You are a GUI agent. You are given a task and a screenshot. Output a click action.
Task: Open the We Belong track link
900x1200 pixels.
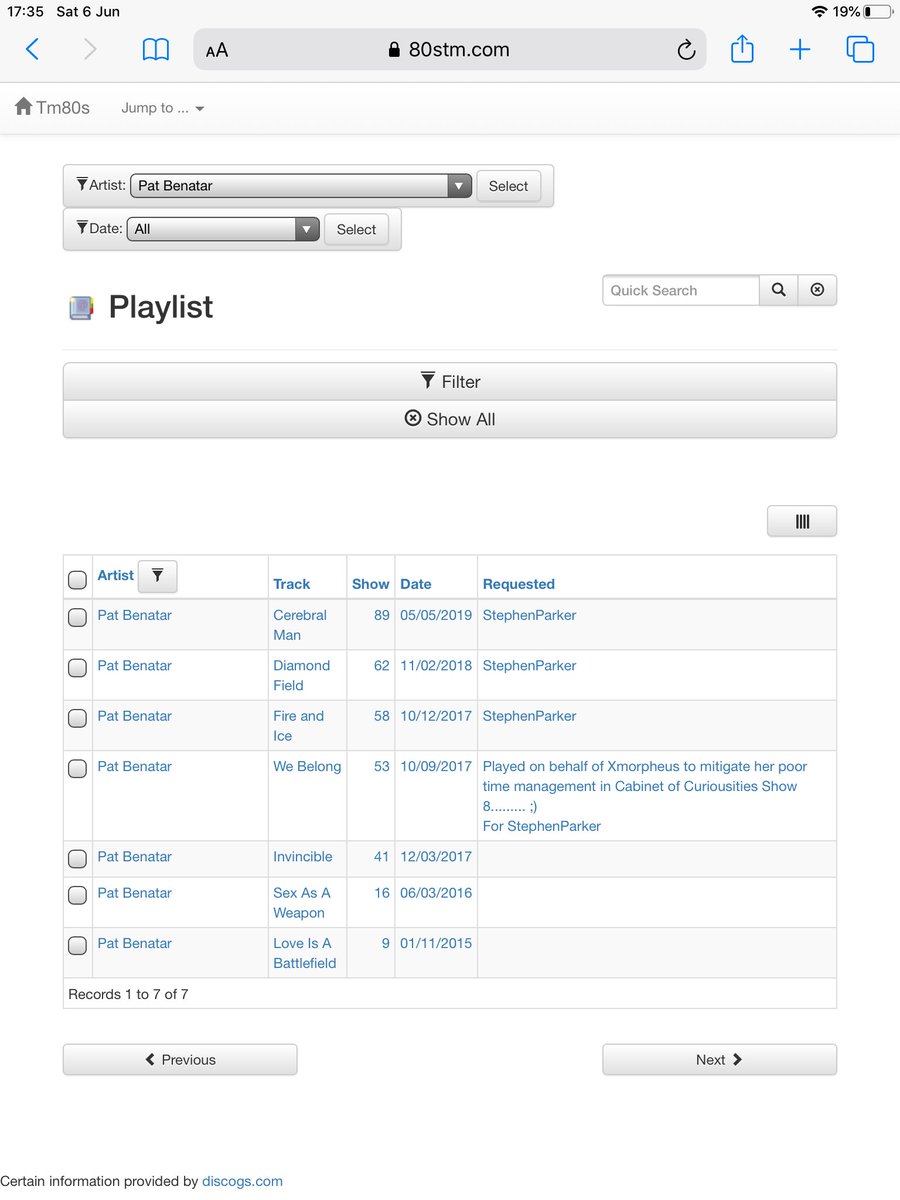click(307, 766)
